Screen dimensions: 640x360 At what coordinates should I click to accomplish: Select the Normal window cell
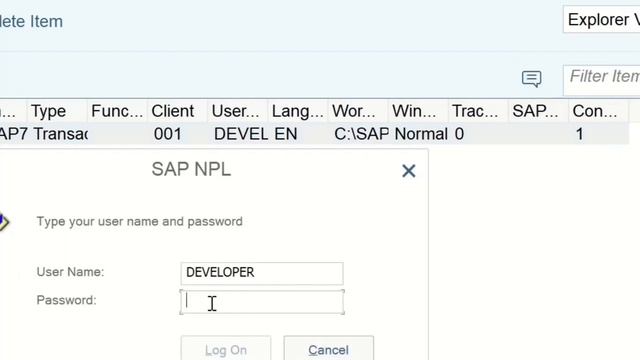pos(418,134)
